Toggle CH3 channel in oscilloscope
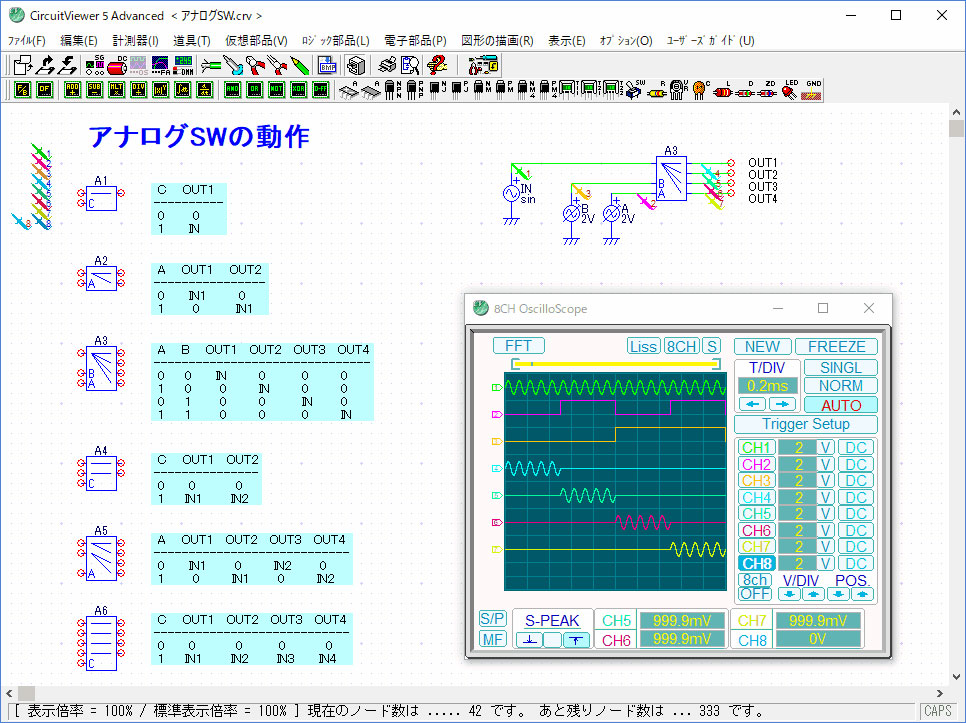The width and height of the screenshot is (966, 723). (757, 480)
